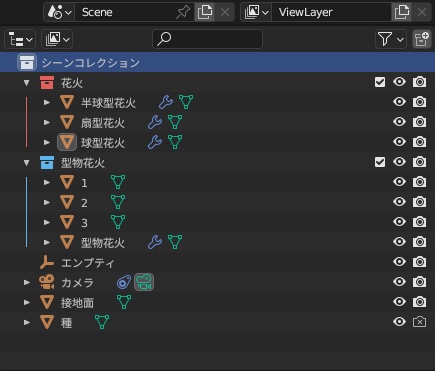Select the シーンコレクション row
The width and height of the screenshot is (435, 371).
pyautogui.click(x=217, y=62)
